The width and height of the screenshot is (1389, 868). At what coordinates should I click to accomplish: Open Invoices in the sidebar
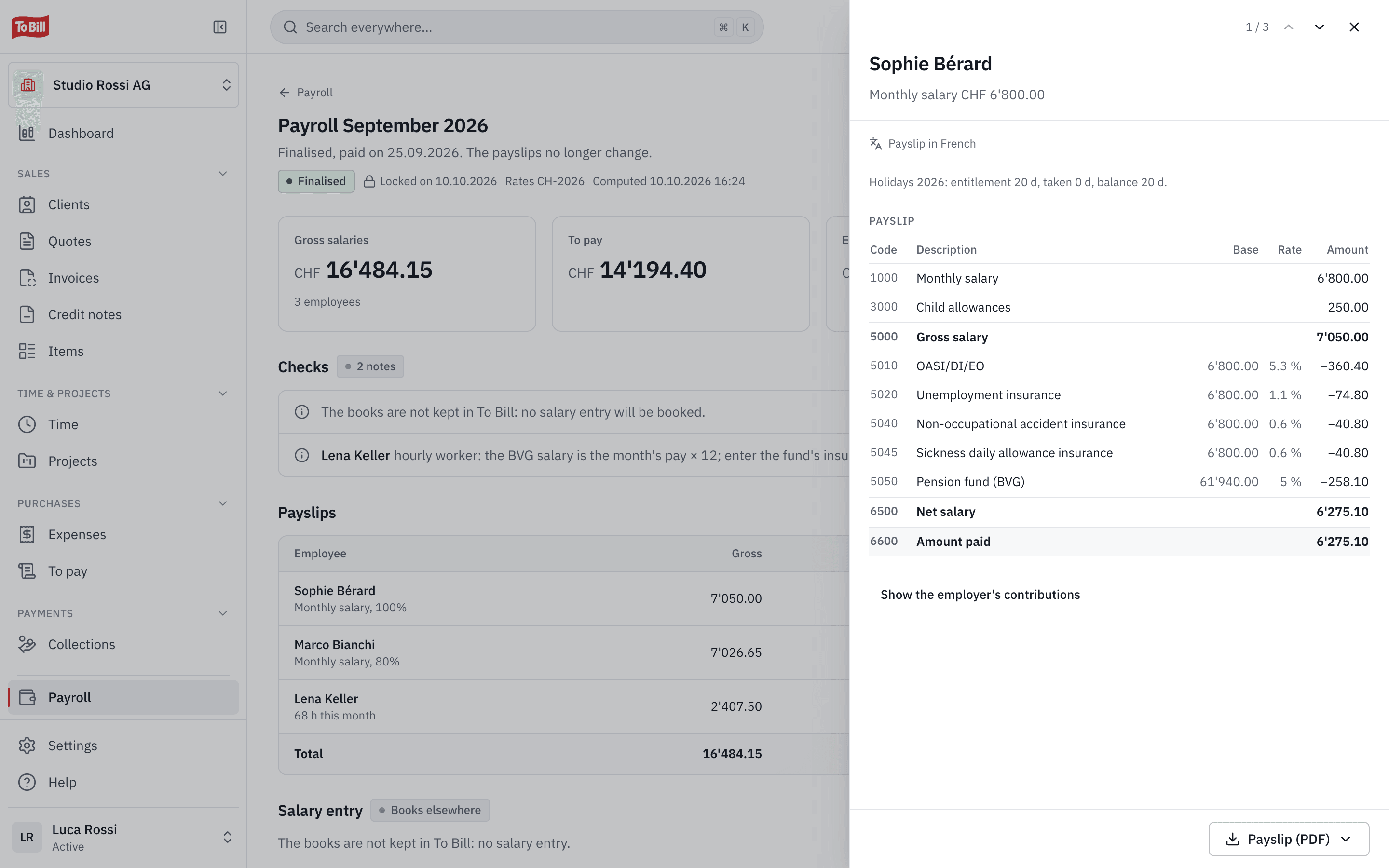click(123, 278)
